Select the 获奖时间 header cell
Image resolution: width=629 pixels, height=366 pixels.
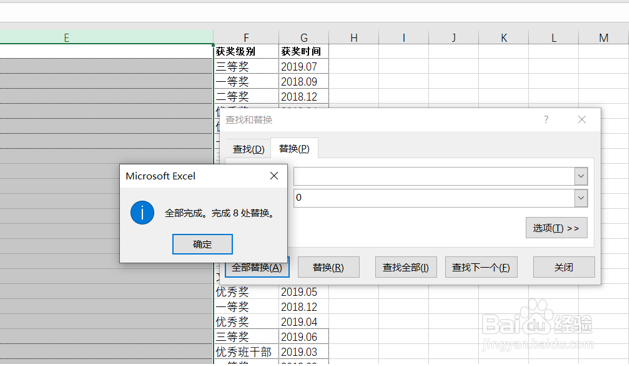304,51
